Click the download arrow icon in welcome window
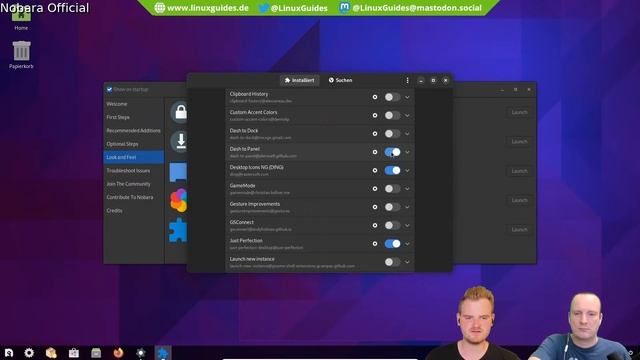This screenshot has width=640, height=360. (179, 142)
